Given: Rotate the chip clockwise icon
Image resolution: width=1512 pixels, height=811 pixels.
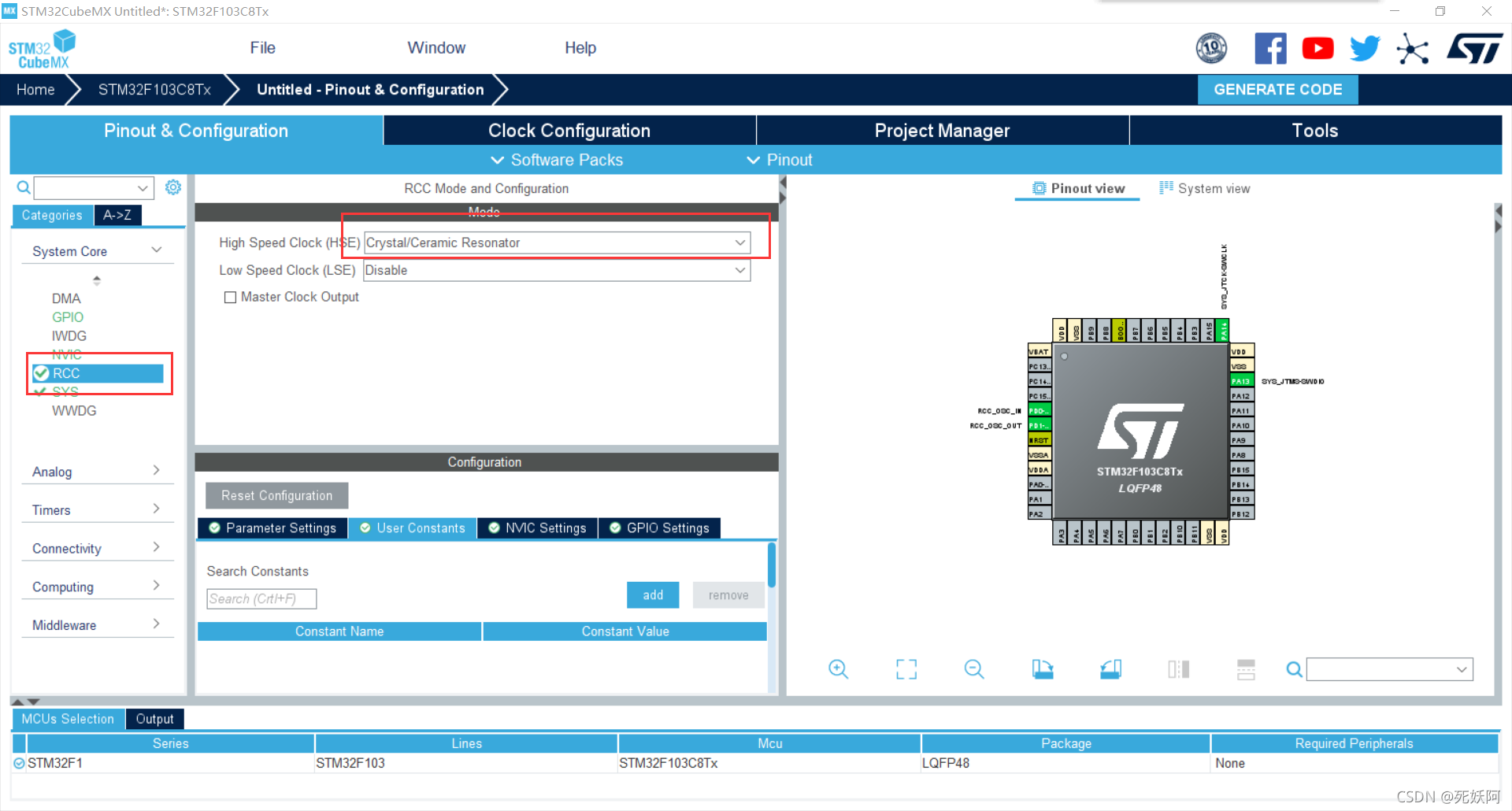Looking at the screenshot, I should pos(1043,669).
